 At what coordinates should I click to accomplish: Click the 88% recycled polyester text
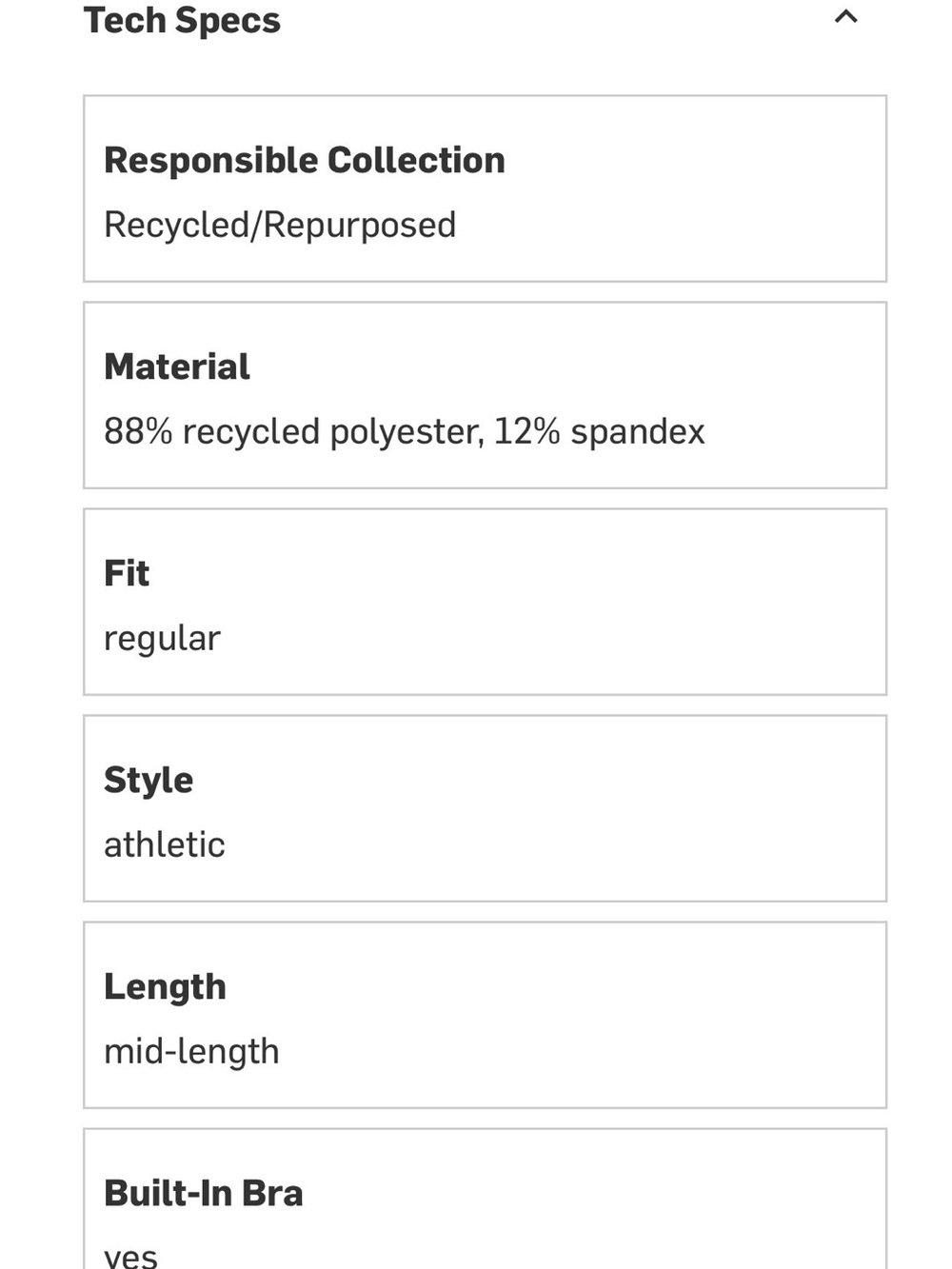coord(293,432)
